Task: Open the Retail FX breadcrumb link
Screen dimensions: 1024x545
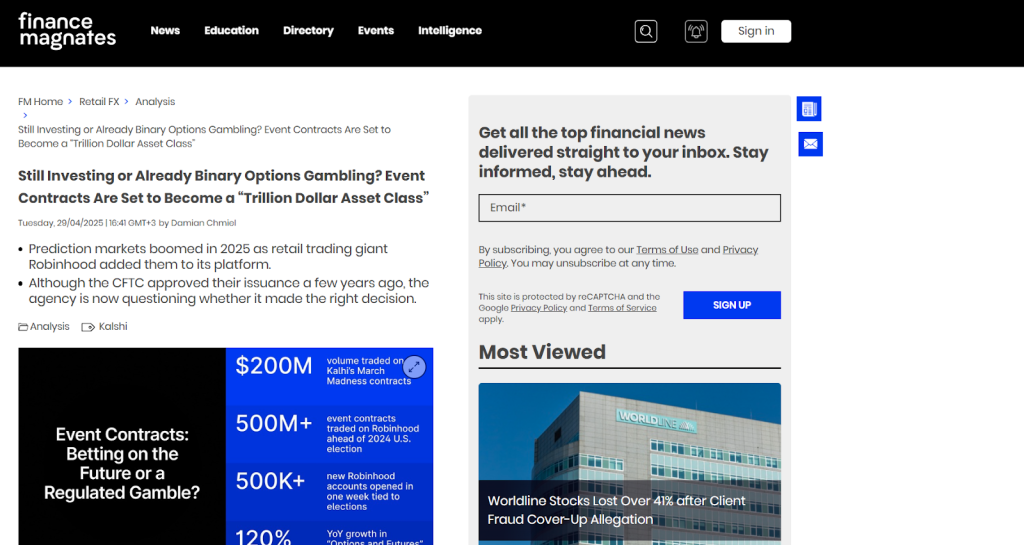Action: coord(99,102)
